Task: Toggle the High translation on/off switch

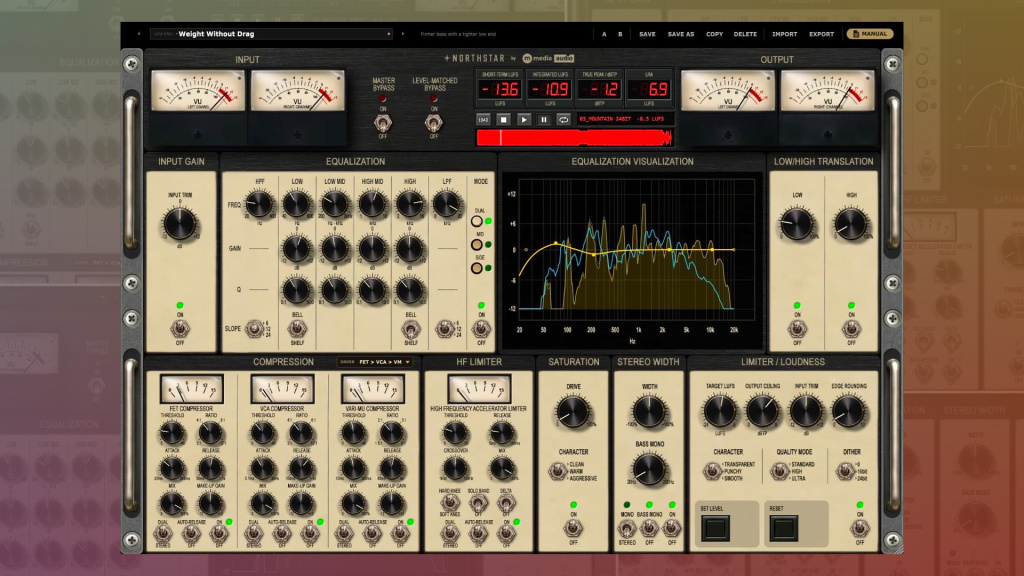Action: (852, 328)
